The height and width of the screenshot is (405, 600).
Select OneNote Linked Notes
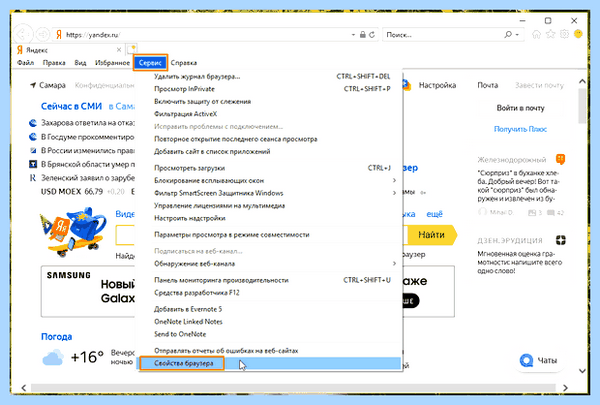click(270, 322)
